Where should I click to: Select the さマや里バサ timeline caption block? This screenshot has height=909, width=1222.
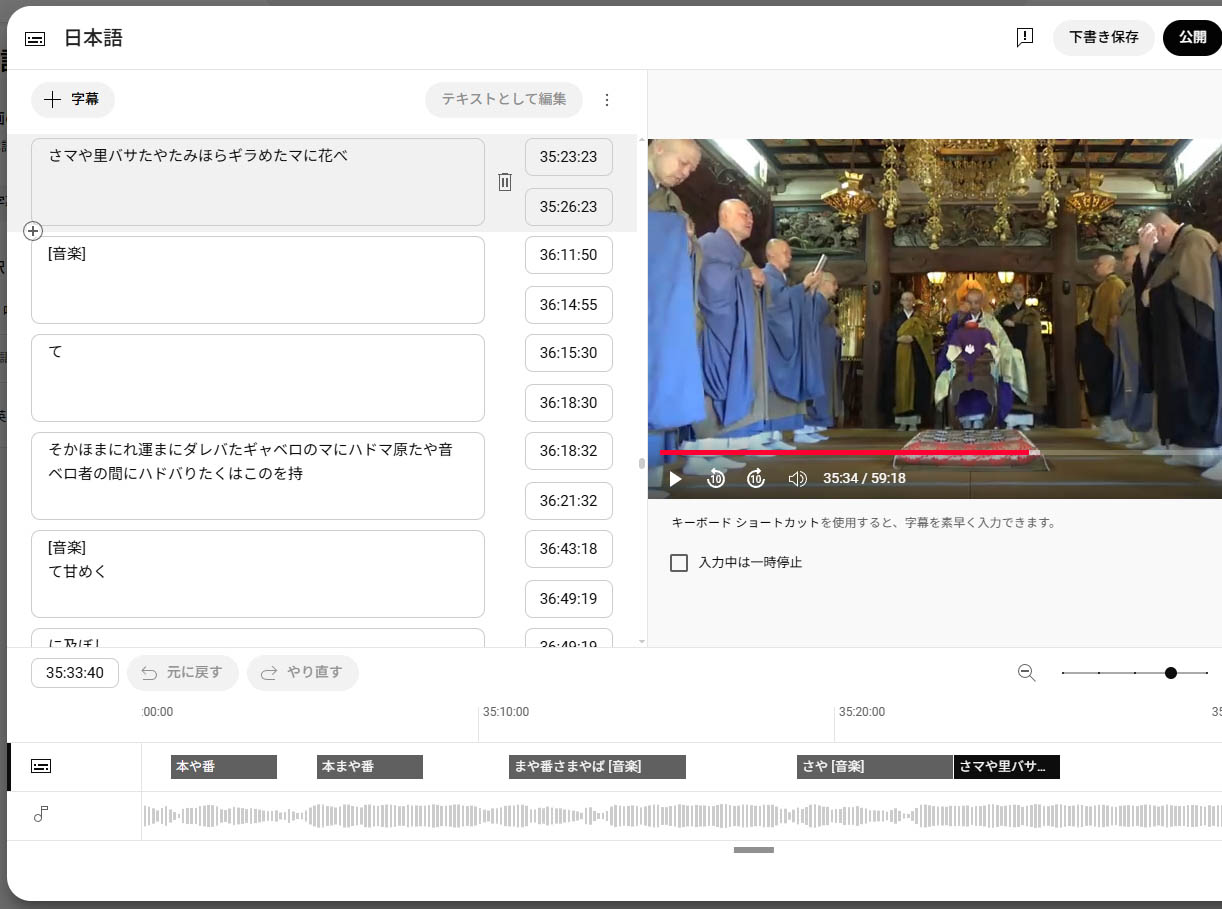(1007, 767)
